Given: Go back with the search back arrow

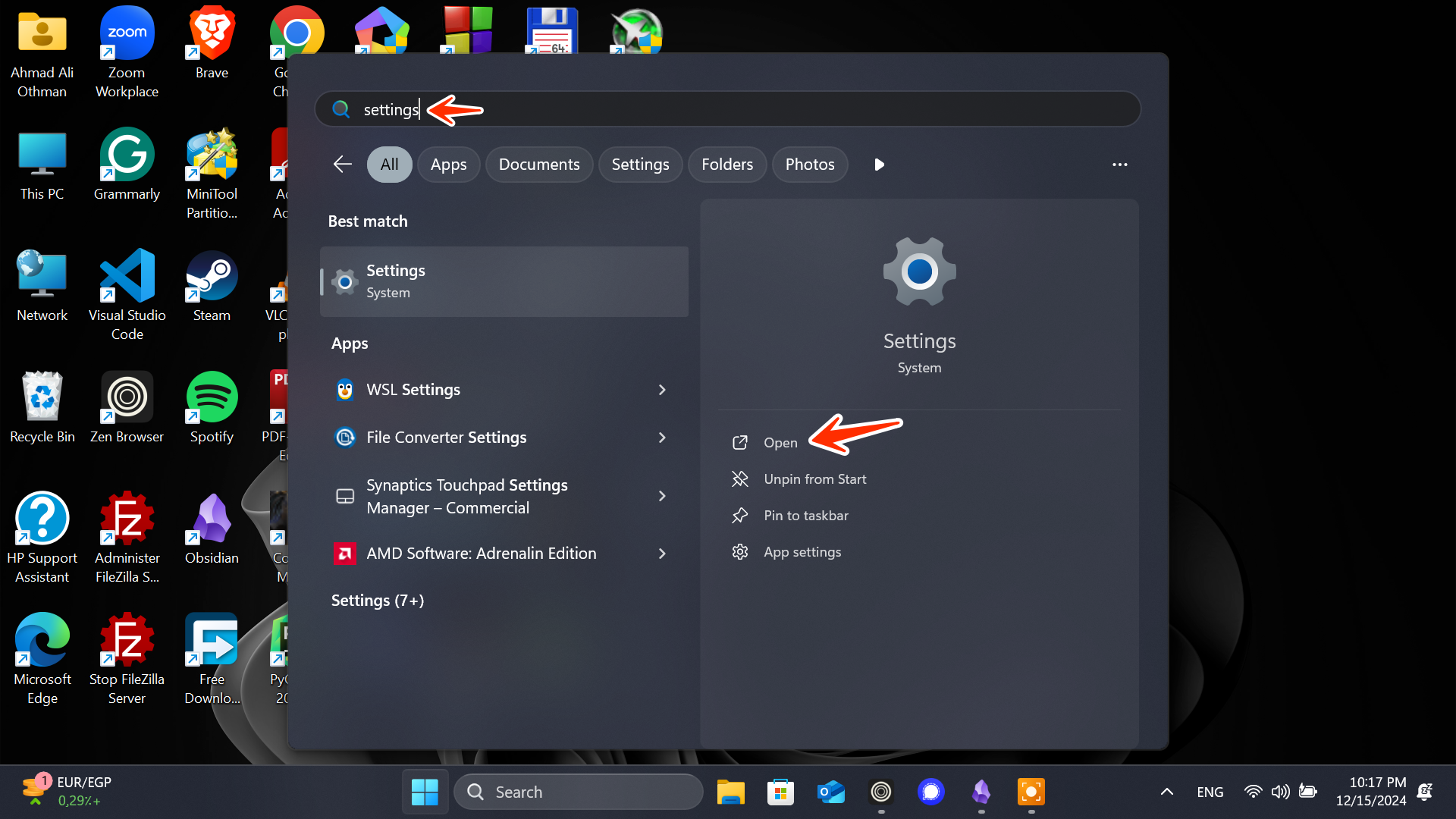Looking at the screenshot, I should point(343,165).
